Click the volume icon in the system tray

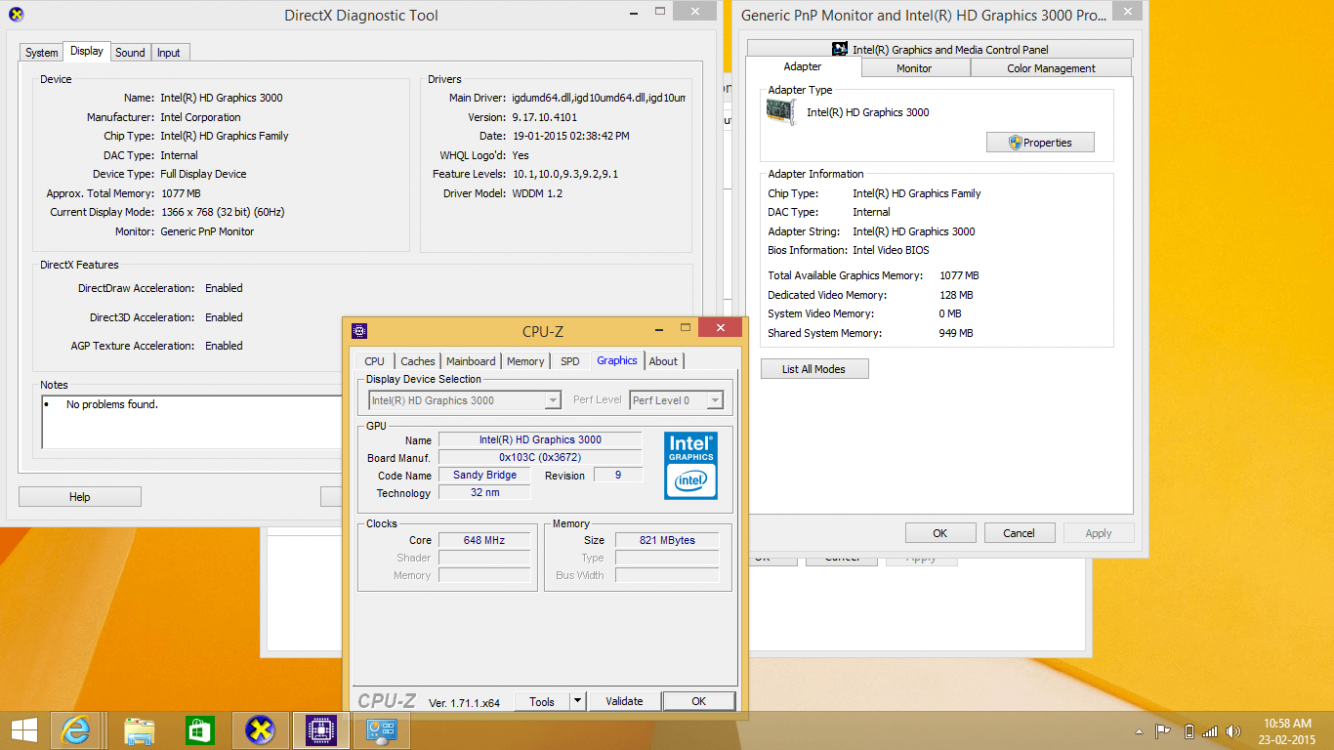tap(1233, 731)
